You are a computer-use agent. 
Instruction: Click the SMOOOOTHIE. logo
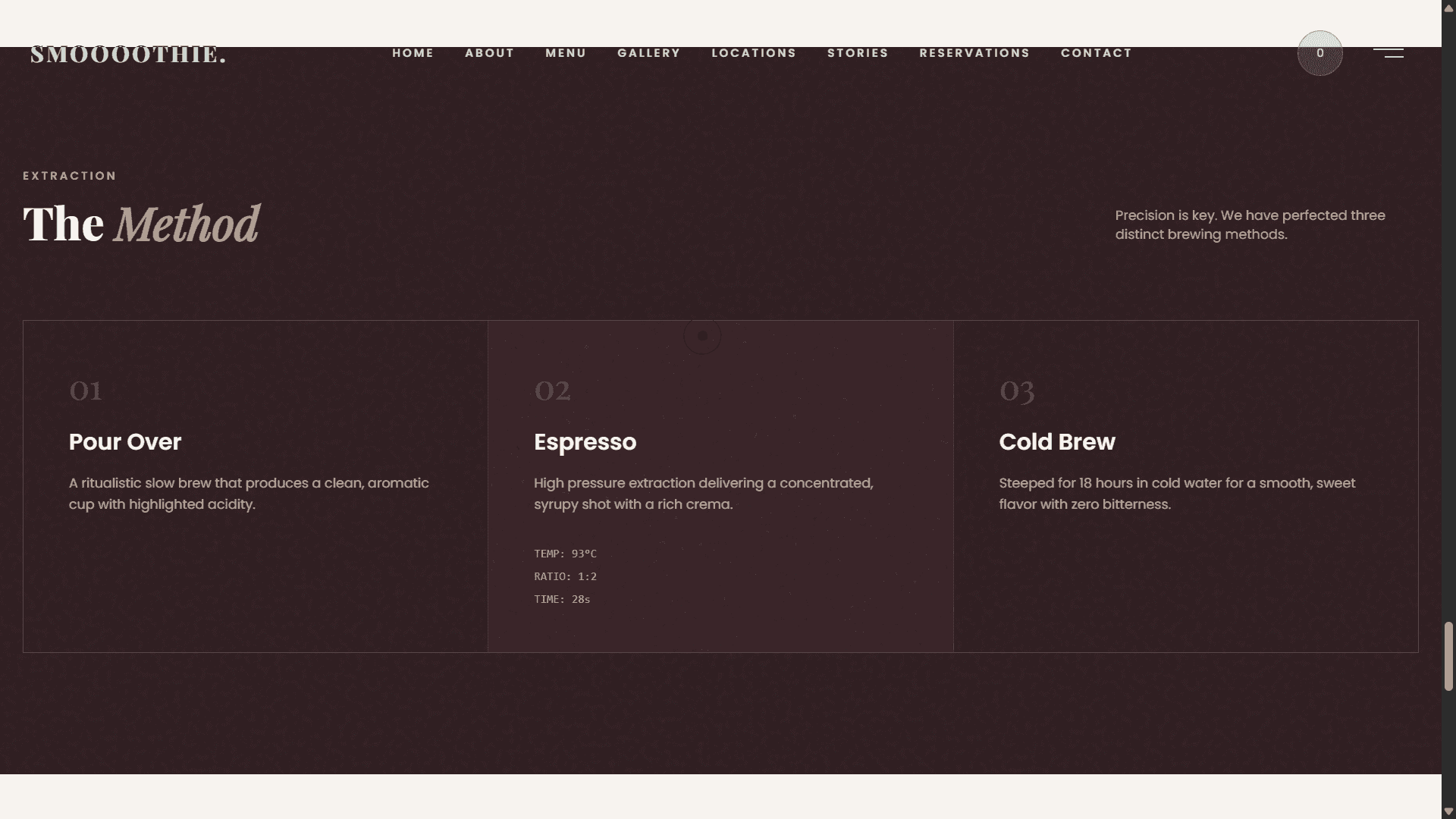[128, 55]
